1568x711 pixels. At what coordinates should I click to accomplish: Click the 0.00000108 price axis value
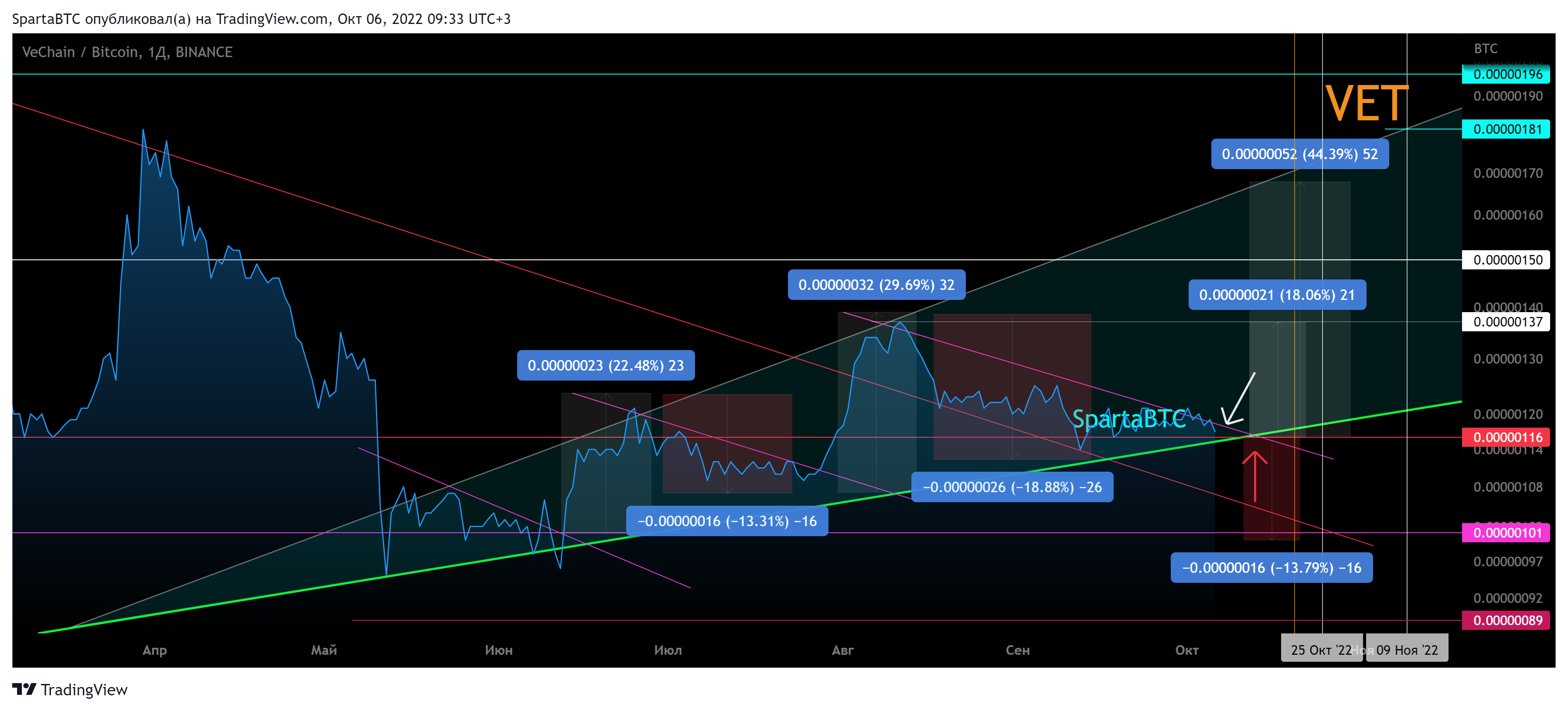[1508, 487]
